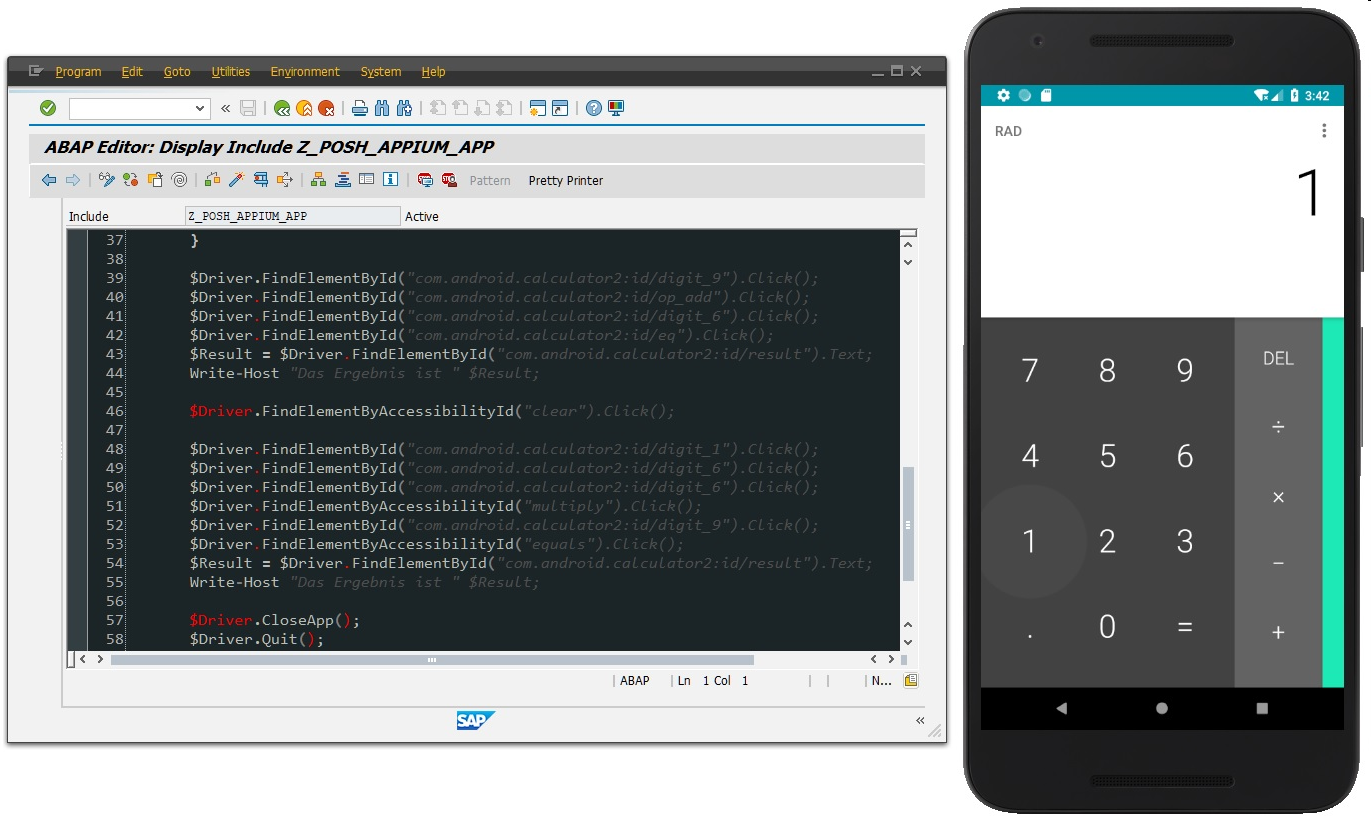Click the Pretty Printer button

coord(566,181)
